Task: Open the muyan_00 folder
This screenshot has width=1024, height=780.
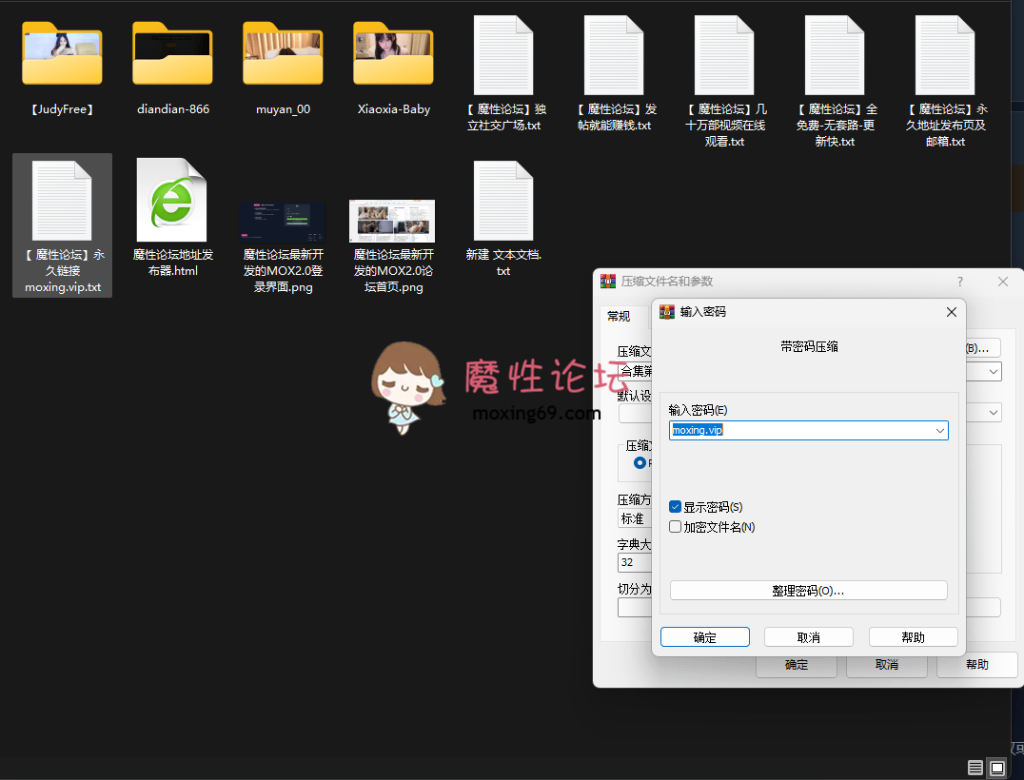Action: point(282,55)
